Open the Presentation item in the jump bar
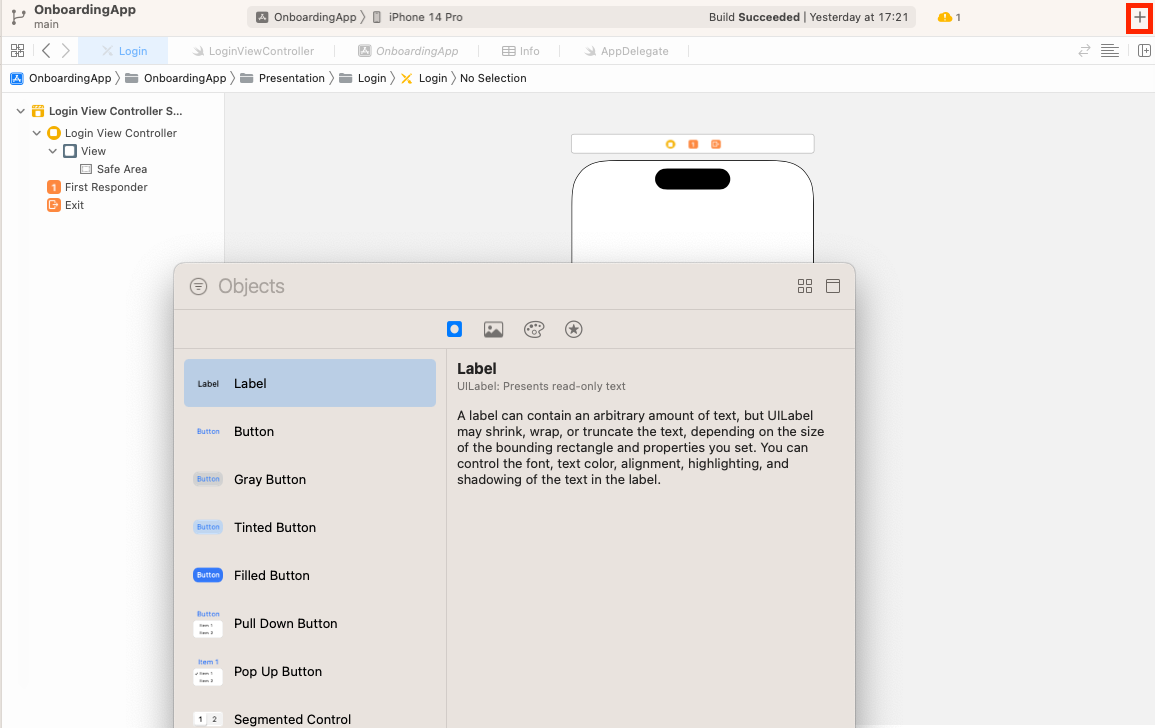The image size is (1155, 728). pos(289,77)
